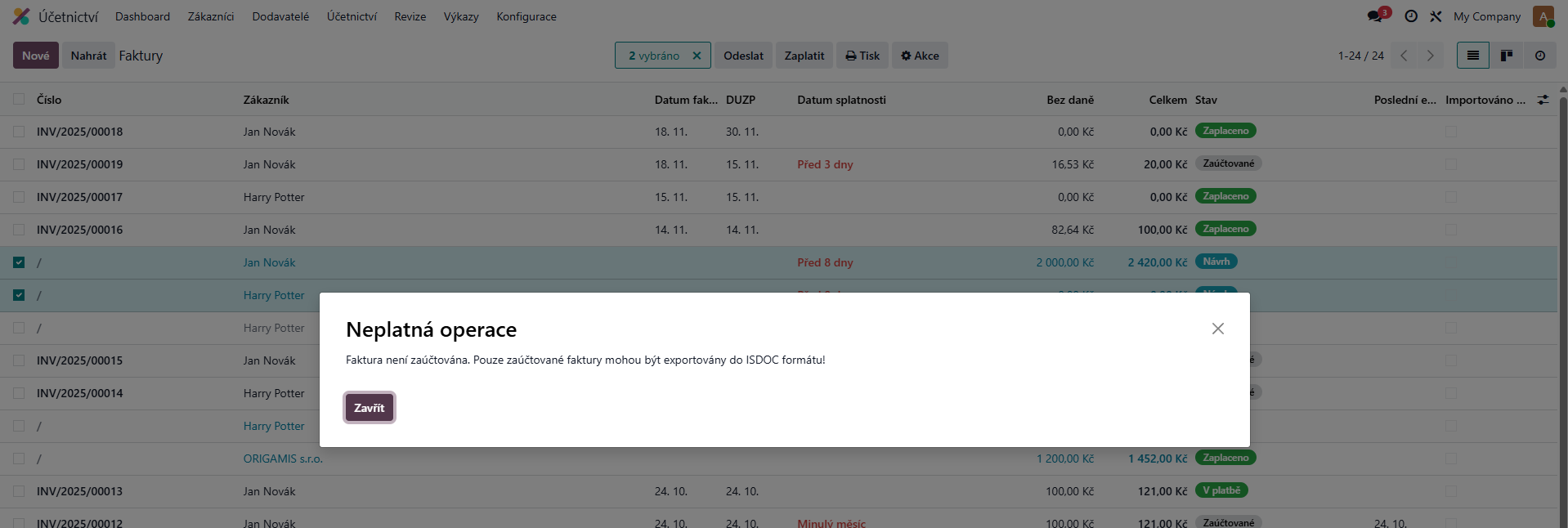Open the discuss messages chat icon

[1377, 16]
